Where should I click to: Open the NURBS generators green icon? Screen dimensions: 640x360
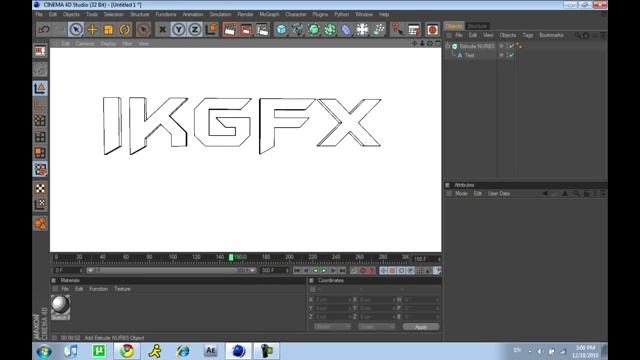(314, 29)
